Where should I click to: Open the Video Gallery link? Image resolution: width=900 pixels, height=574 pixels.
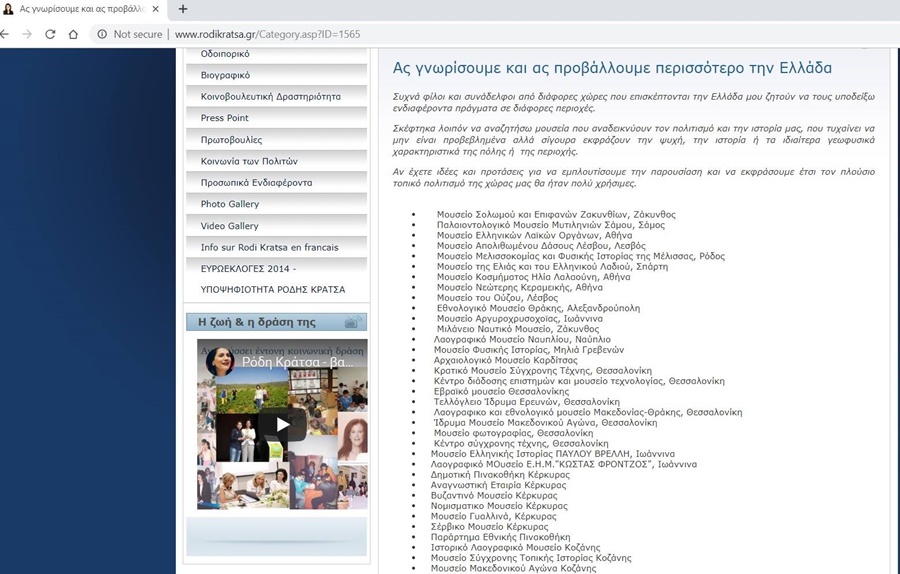(x=230, y=226)
